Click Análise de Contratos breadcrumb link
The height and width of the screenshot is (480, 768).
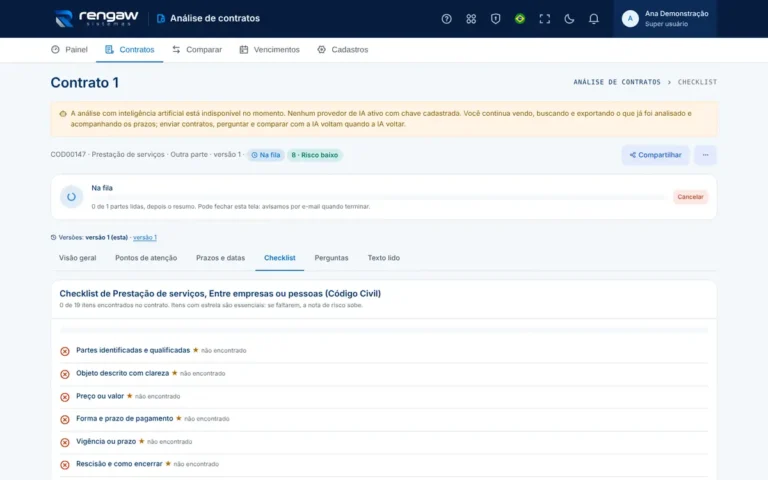617,82
